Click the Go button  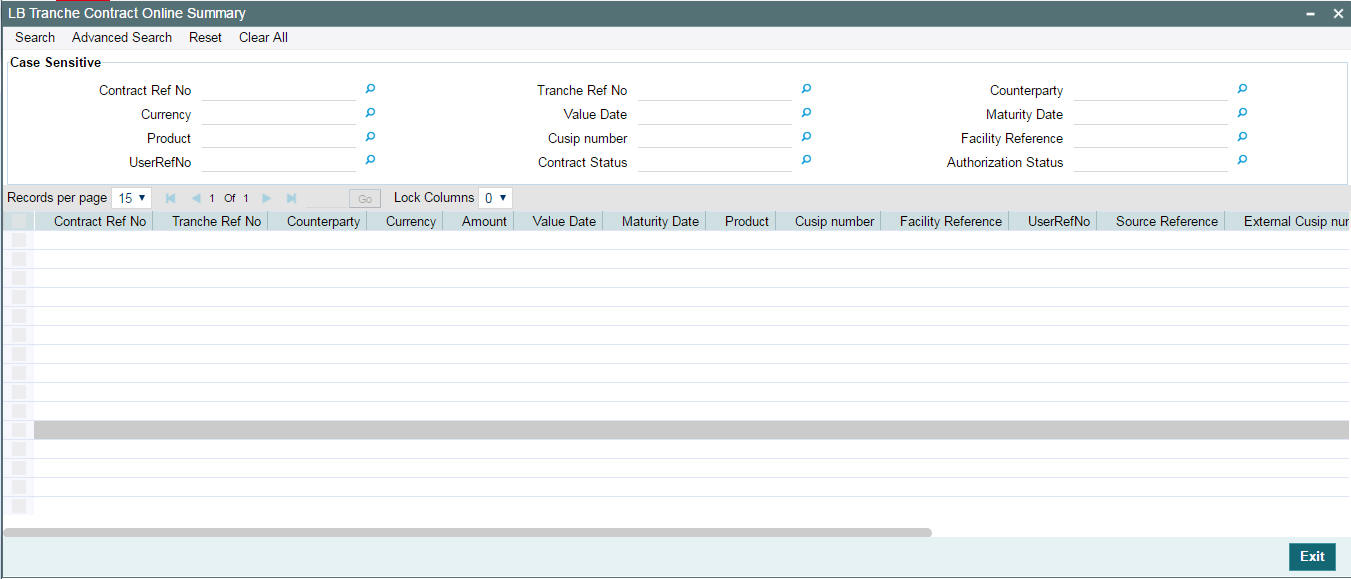click(365, 199)
